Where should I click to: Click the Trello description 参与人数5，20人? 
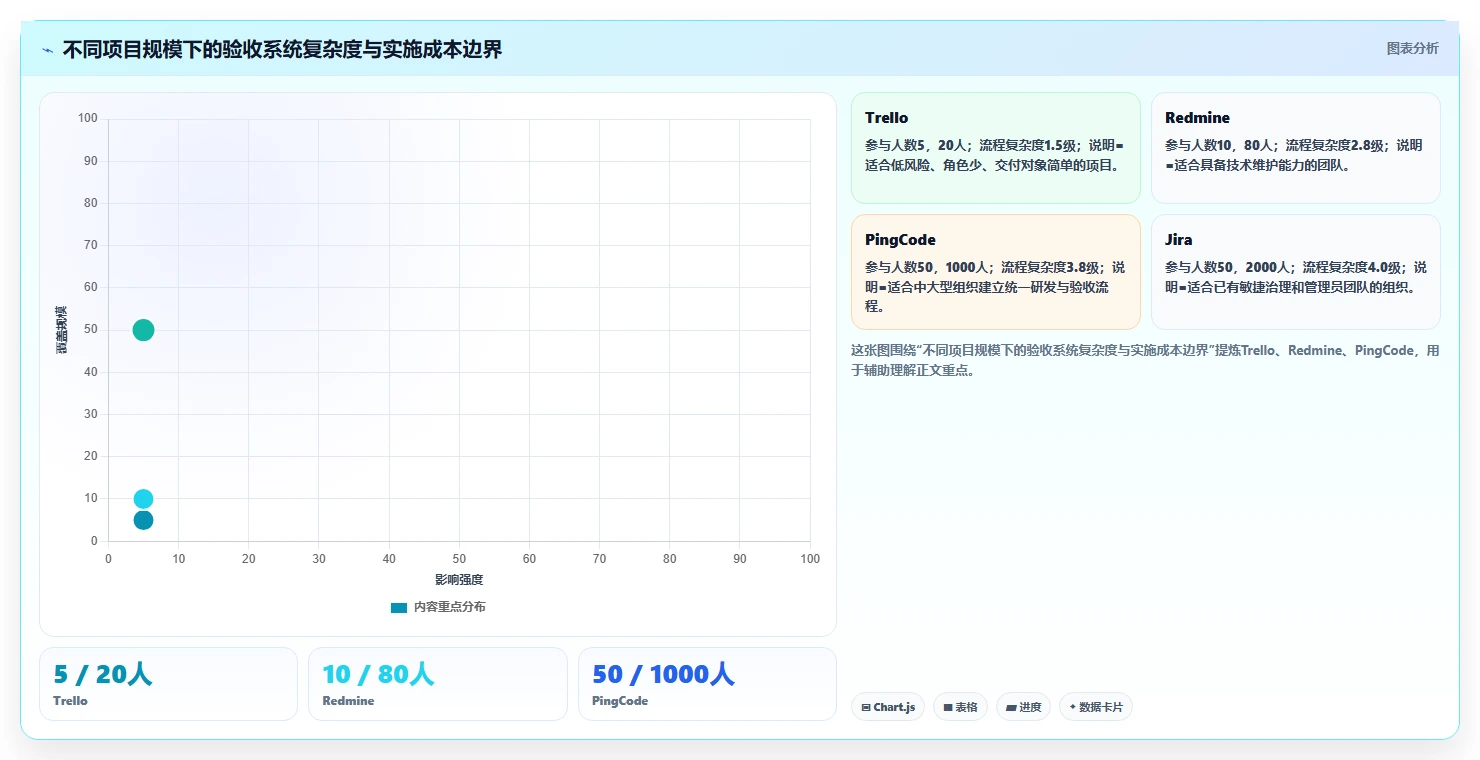(995, 155)
